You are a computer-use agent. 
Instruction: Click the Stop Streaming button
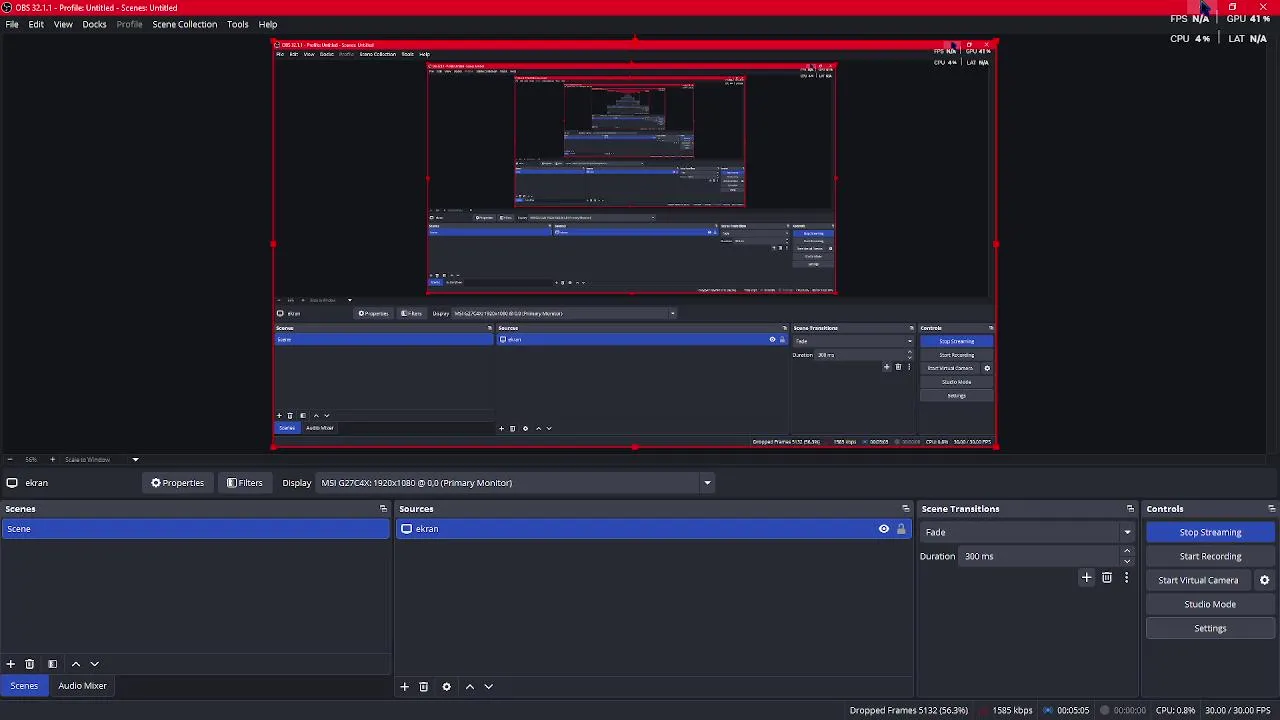pyautogui.click(x=1210, y=532)
